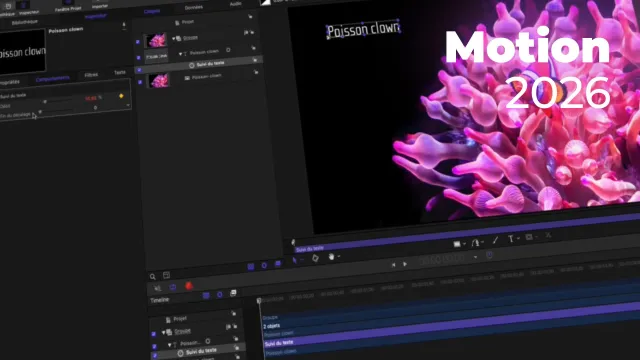Click the timeline playhead at ruler start
The image size is (640, 360).
pyautogui.click(x=259, y=301)
